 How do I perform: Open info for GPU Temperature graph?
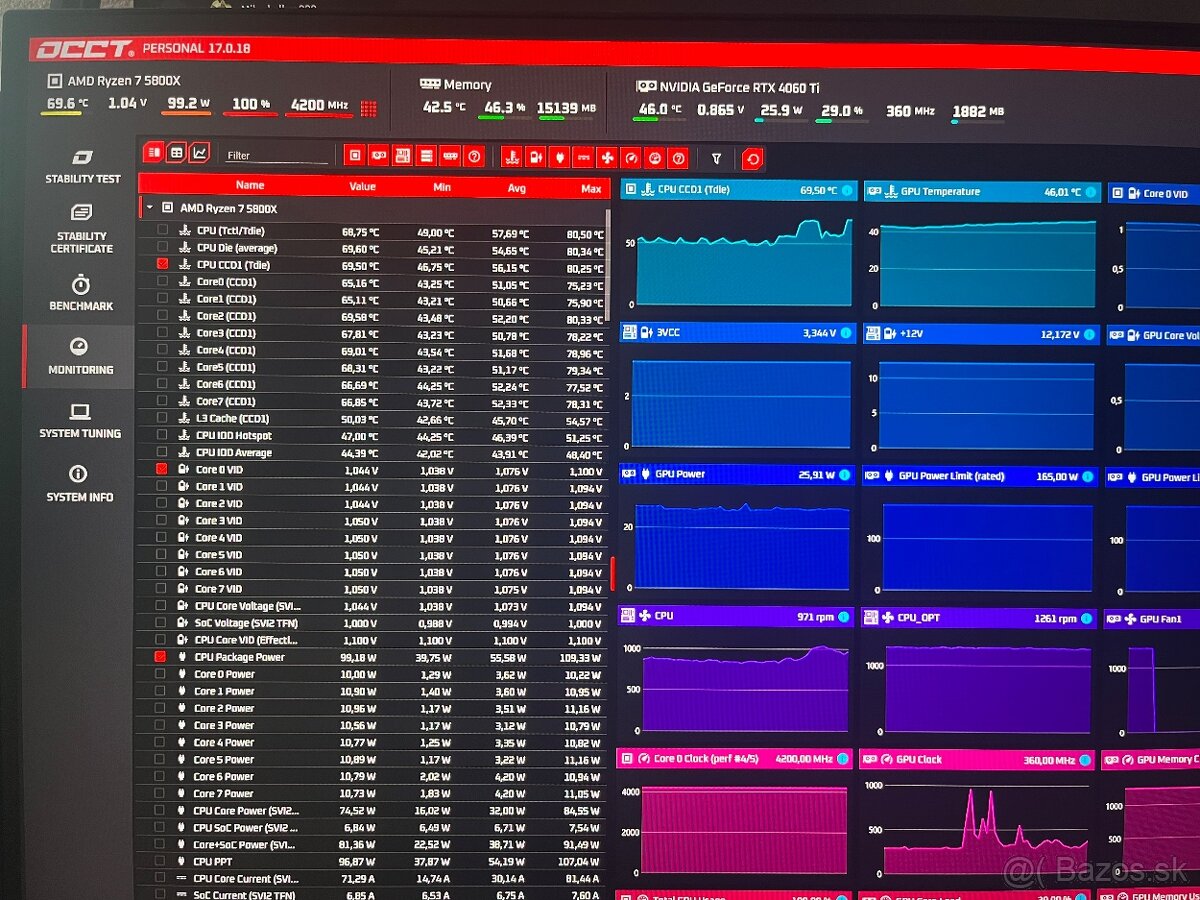point(1090,192)
